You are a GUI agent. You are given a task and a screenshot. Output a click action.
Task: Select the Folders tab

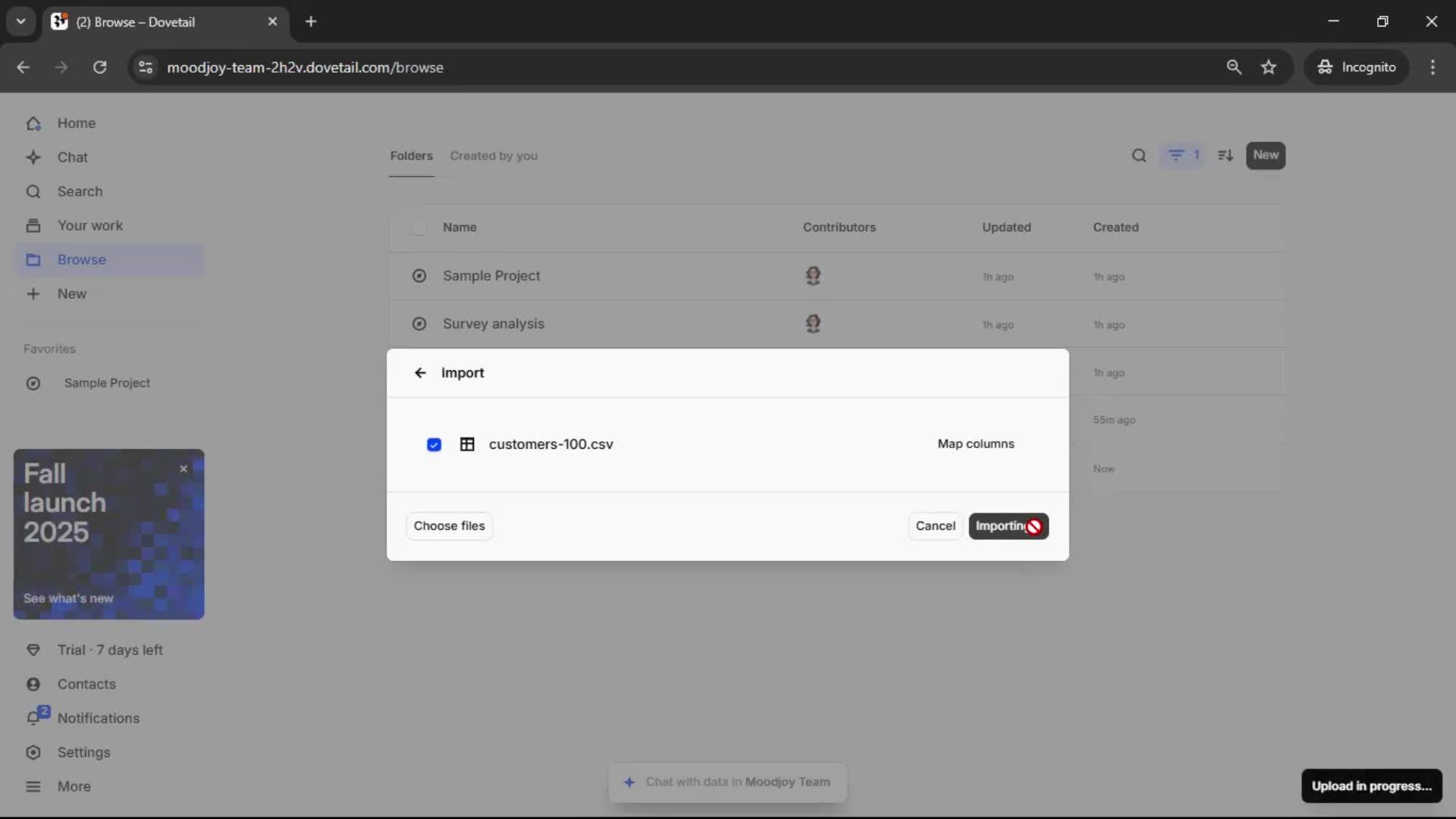[x=411, y=156]
